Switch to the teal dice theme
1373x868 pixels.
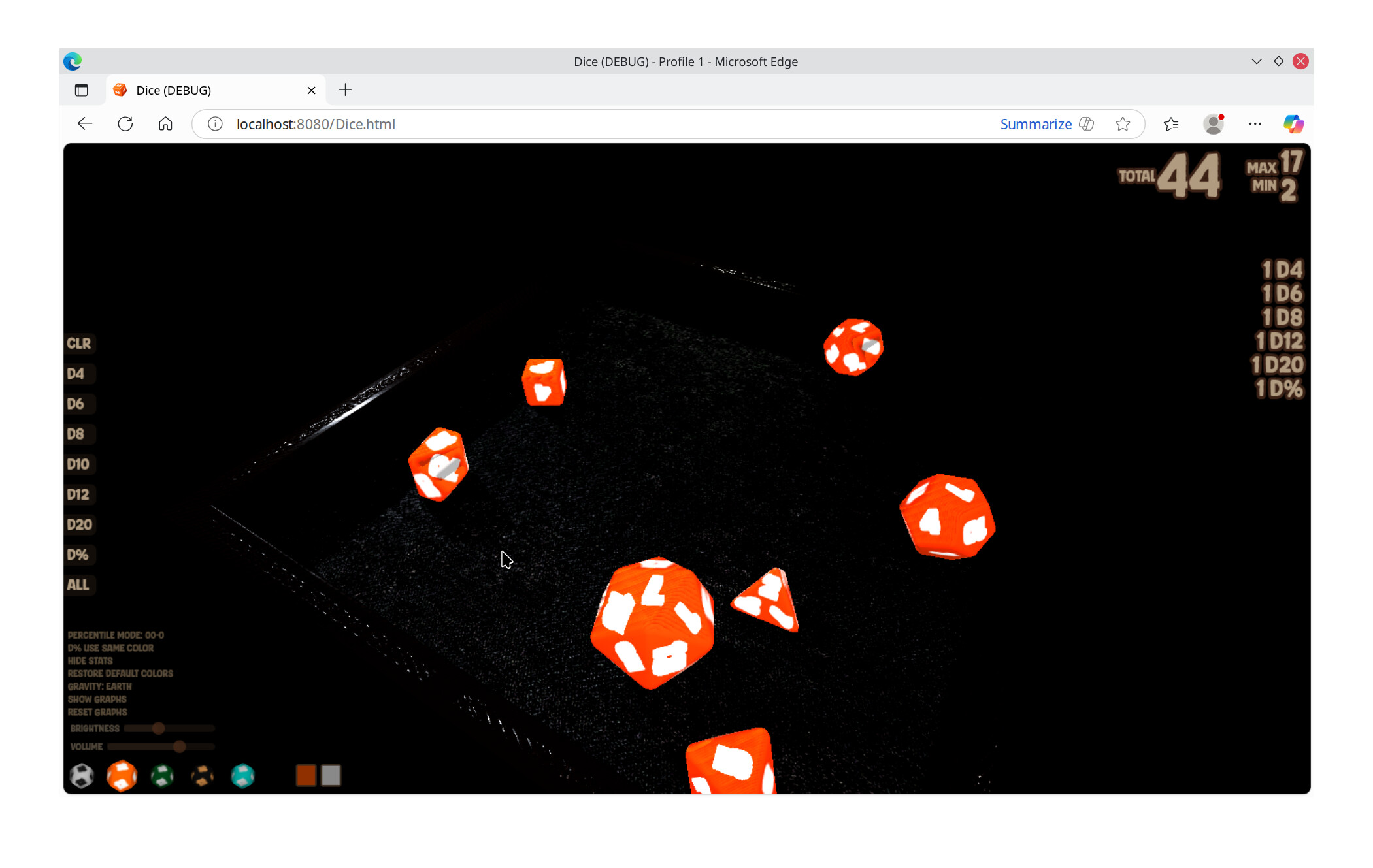tap(242, 776)
